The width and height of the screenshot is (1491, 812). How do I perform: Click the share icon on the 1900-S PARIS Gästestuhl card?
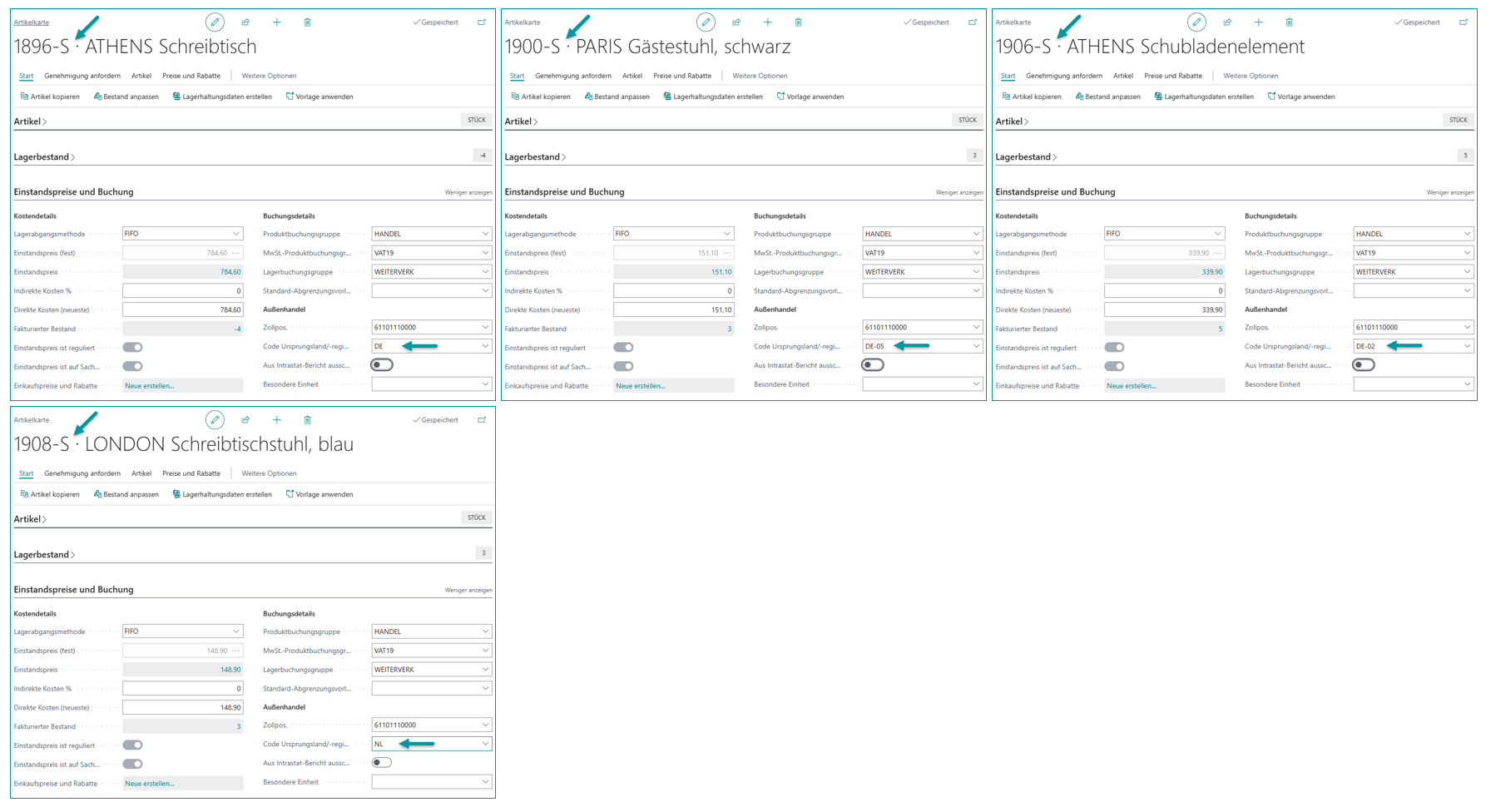736,22
